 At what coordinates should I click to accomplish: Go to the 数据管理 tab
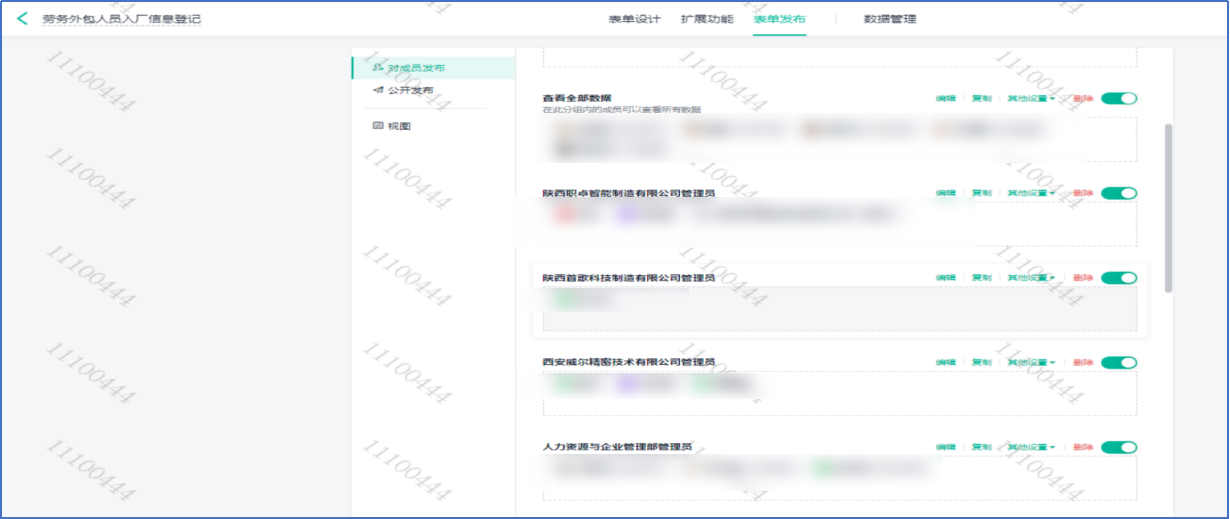tap(890, 19)
